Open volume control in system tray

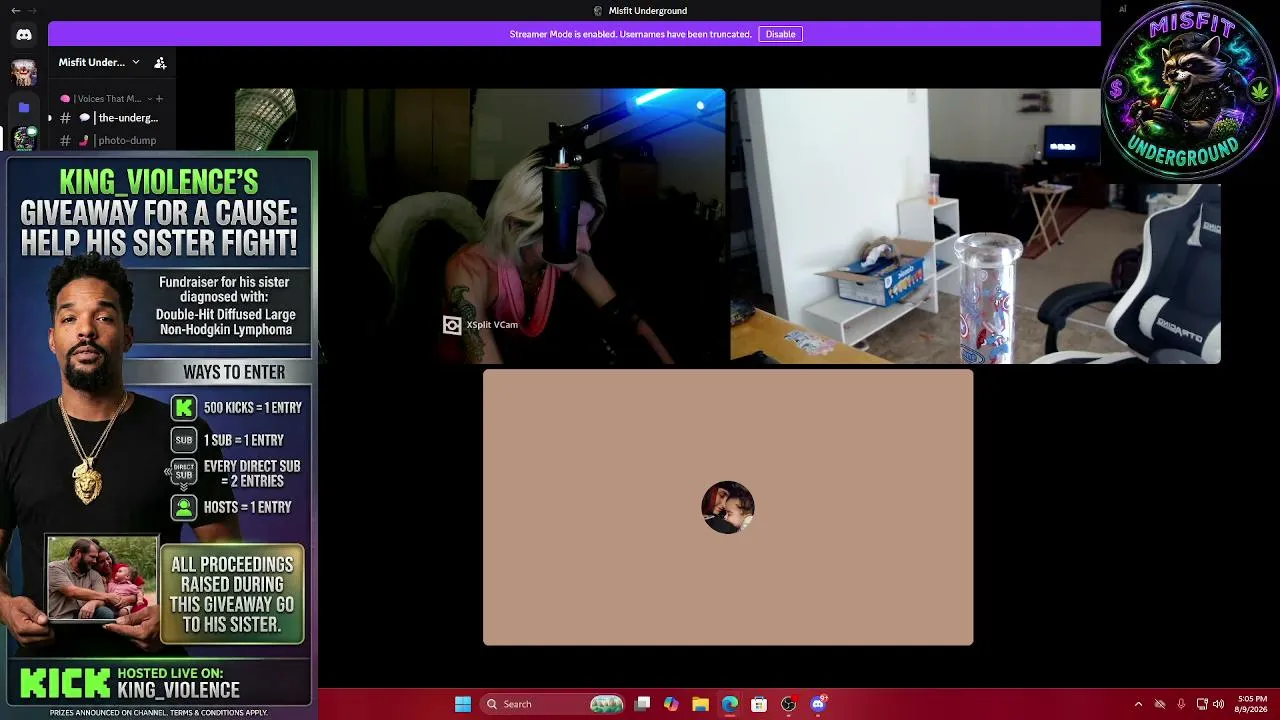pyautogui.click(x=1218, y=704)
